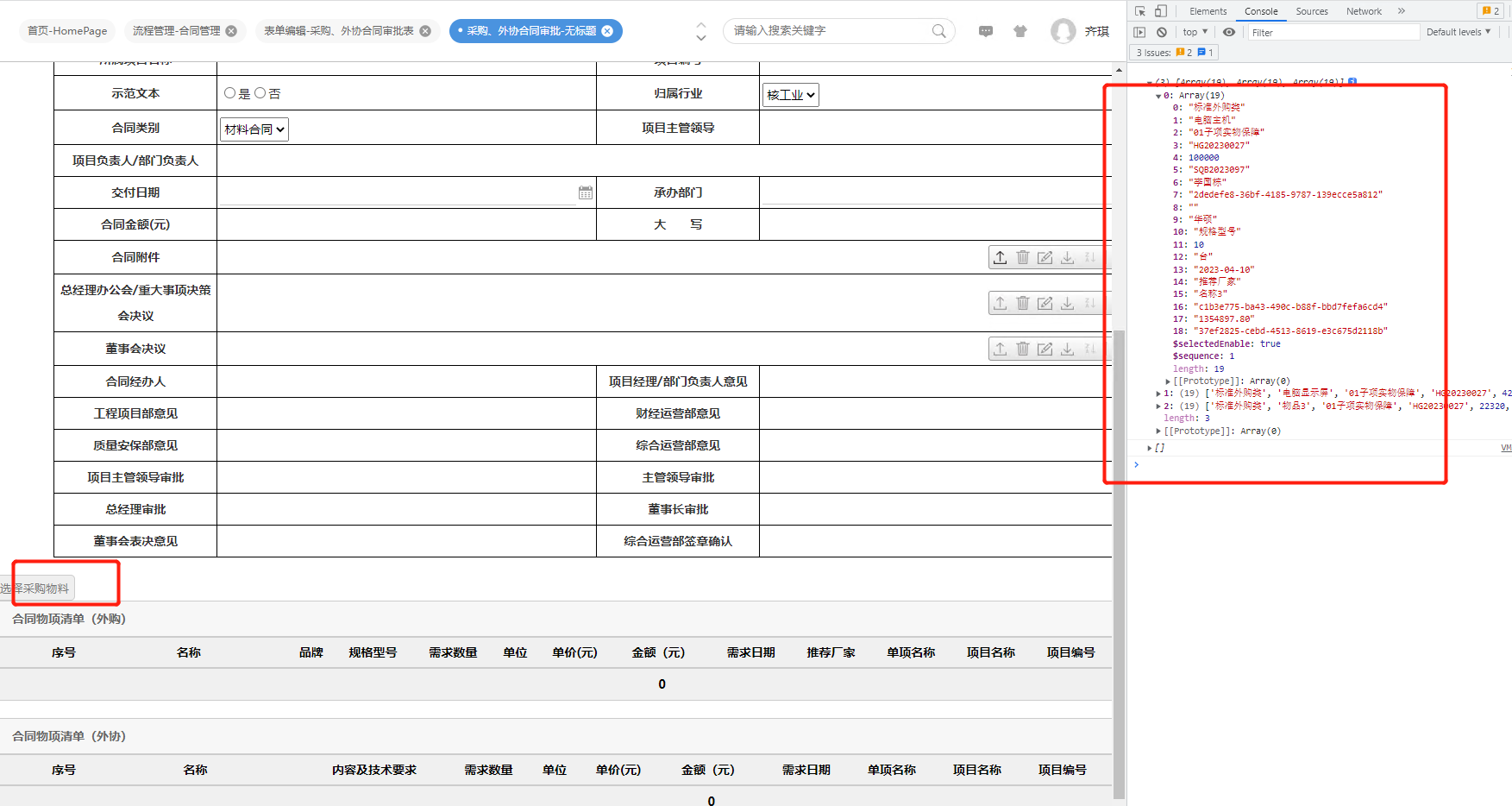The height and width of the screenshot is (806, 1512).
Task: Click the upload icon in 合同附件 row
Action: coord(1000,257)
